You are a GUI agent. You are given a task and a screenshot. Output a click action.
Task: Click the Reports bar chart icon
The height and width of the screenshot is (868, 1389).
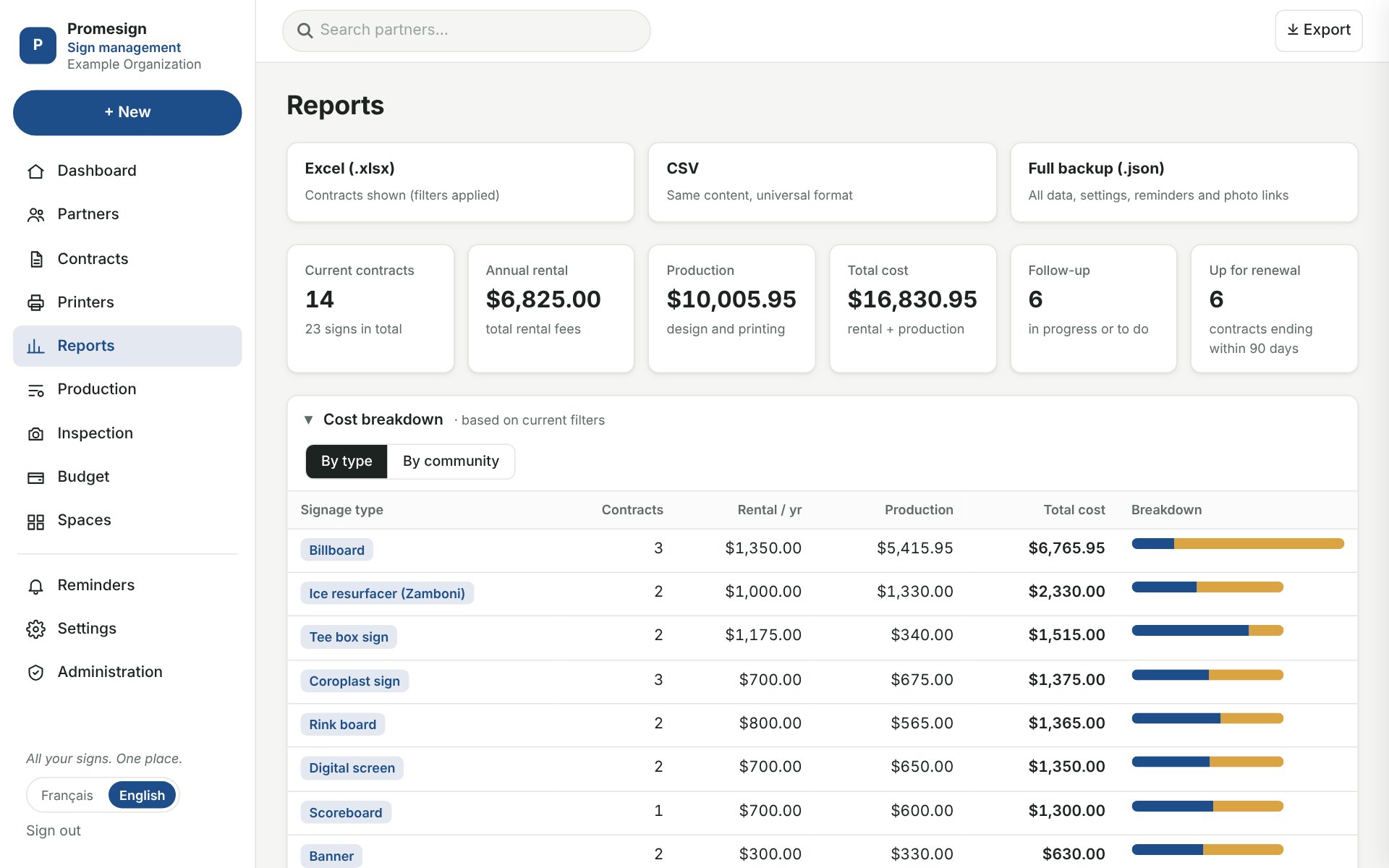click(x=35, y=346)
